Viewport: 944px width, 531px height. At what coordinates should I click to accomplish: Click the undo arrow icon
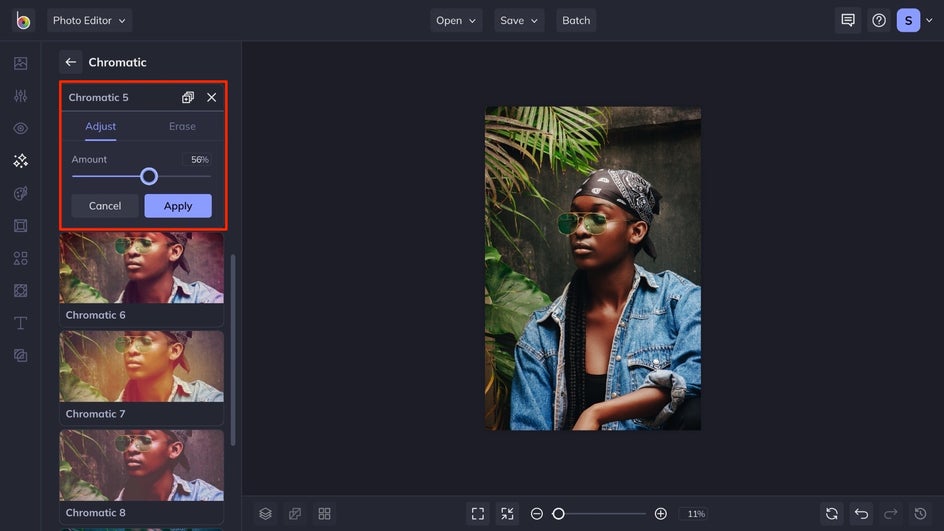click(x=862, y=514)
